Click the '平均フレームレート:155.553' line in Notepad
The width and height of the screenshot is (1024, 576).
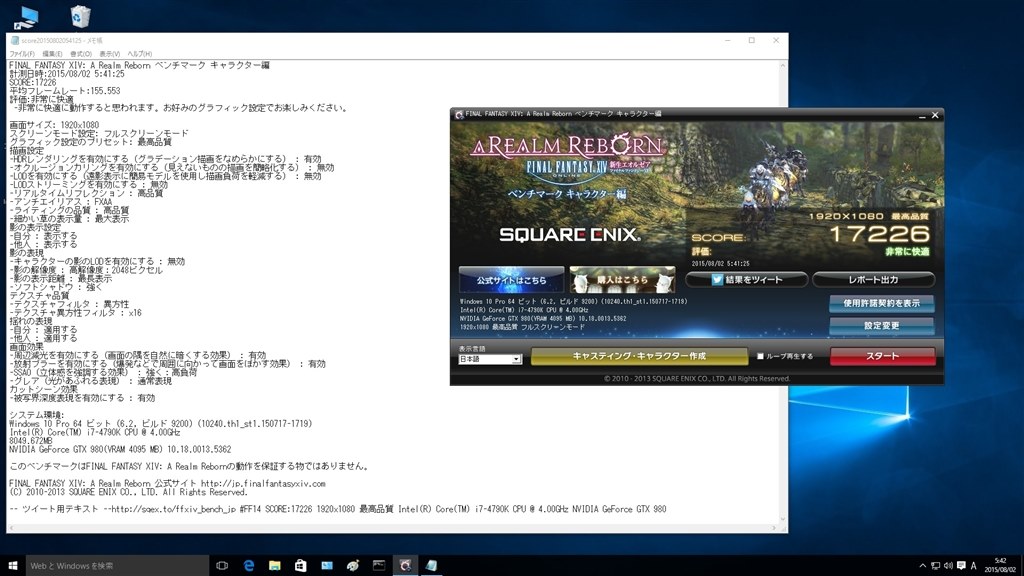[x=65, y=91]
